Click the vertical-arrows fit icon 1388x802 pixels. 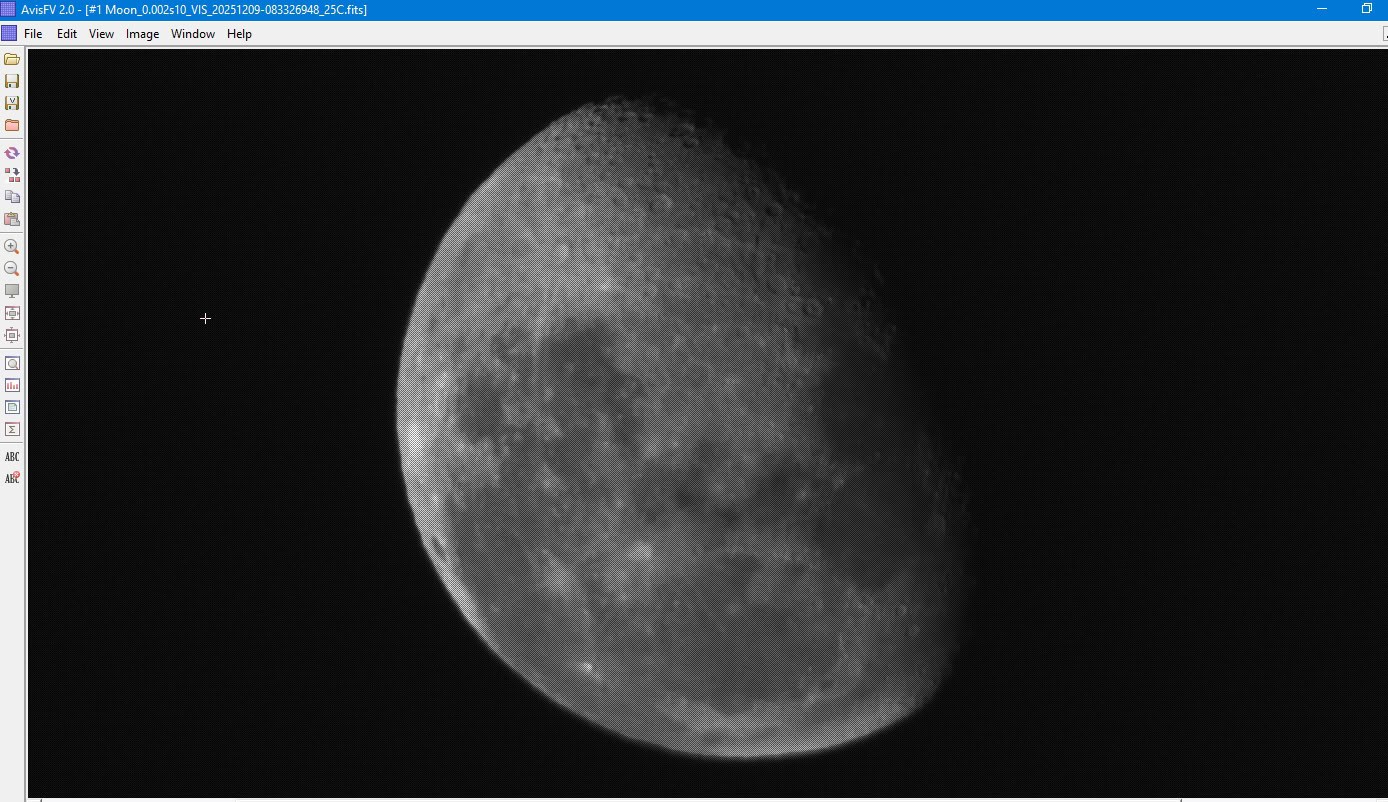click(x=12, y=335)
